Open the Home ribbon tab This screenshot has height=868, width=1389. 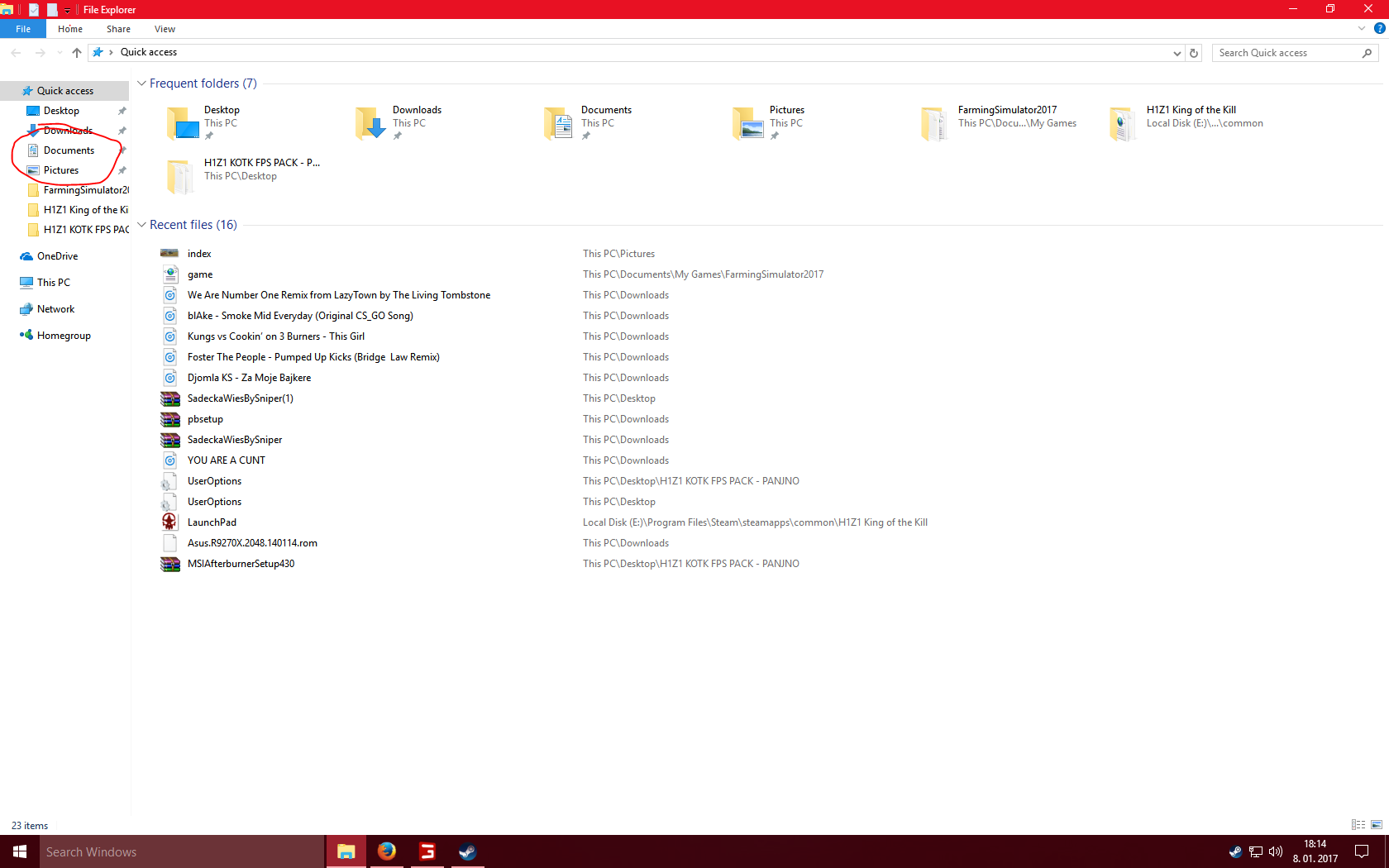tap(70, 29)
